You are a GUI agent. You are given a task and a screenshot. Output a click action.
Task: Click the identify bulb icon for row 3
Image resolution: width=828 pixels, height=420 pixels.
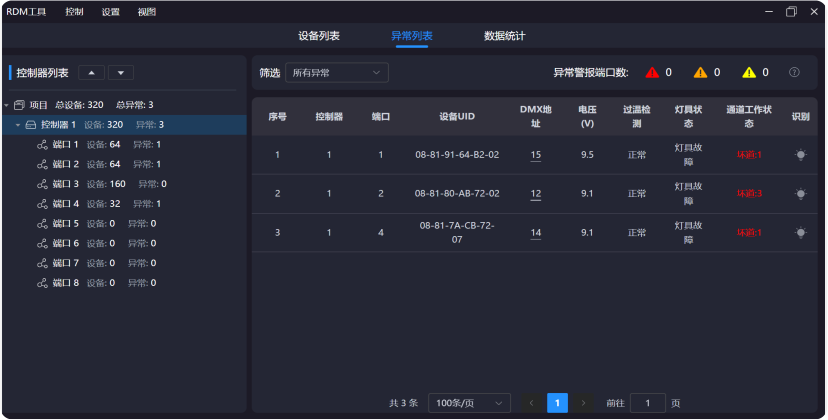800,232
